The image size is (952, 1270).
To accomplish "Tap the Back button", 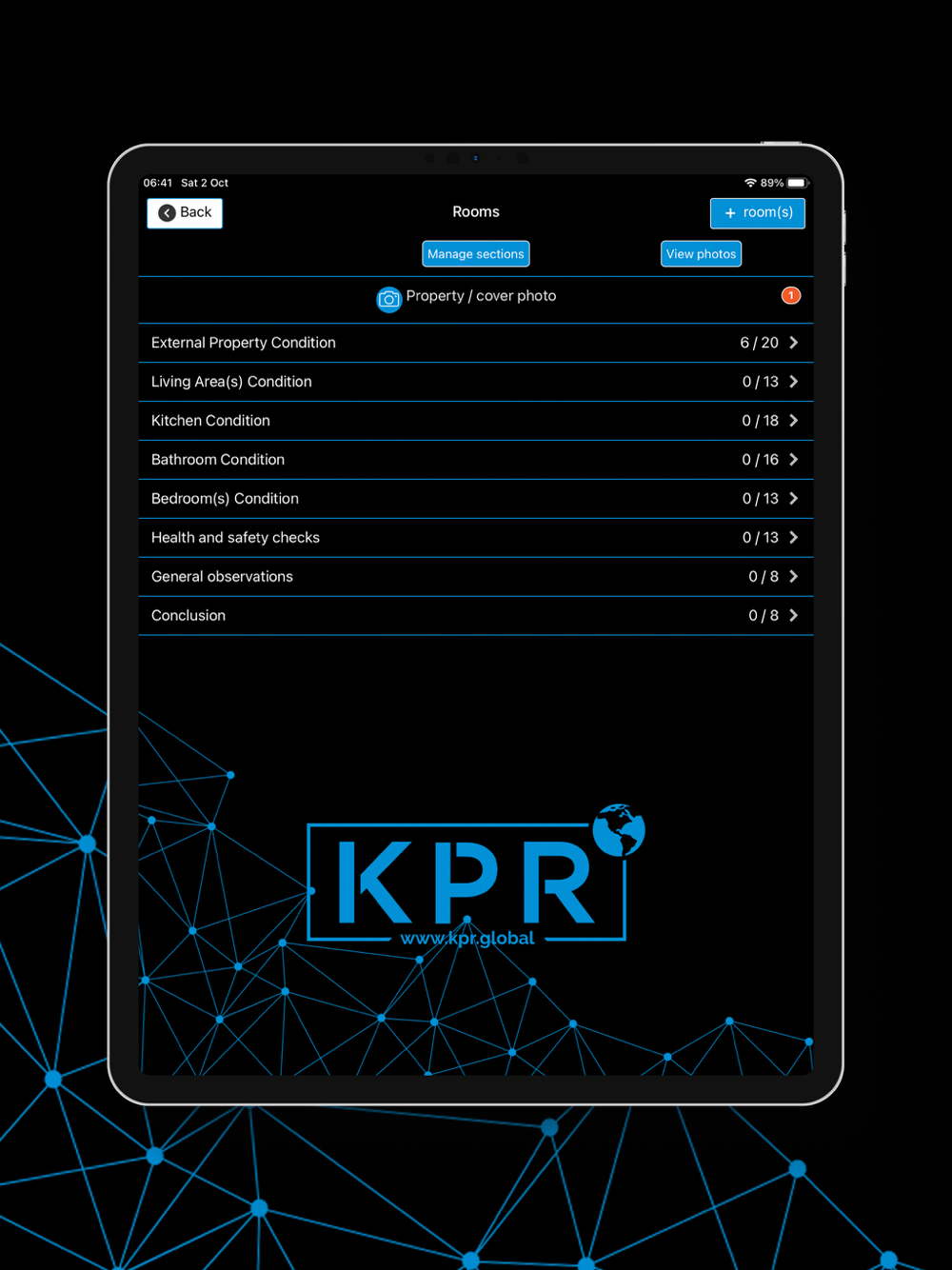I will pyautogui.click(x=185, y=213).
